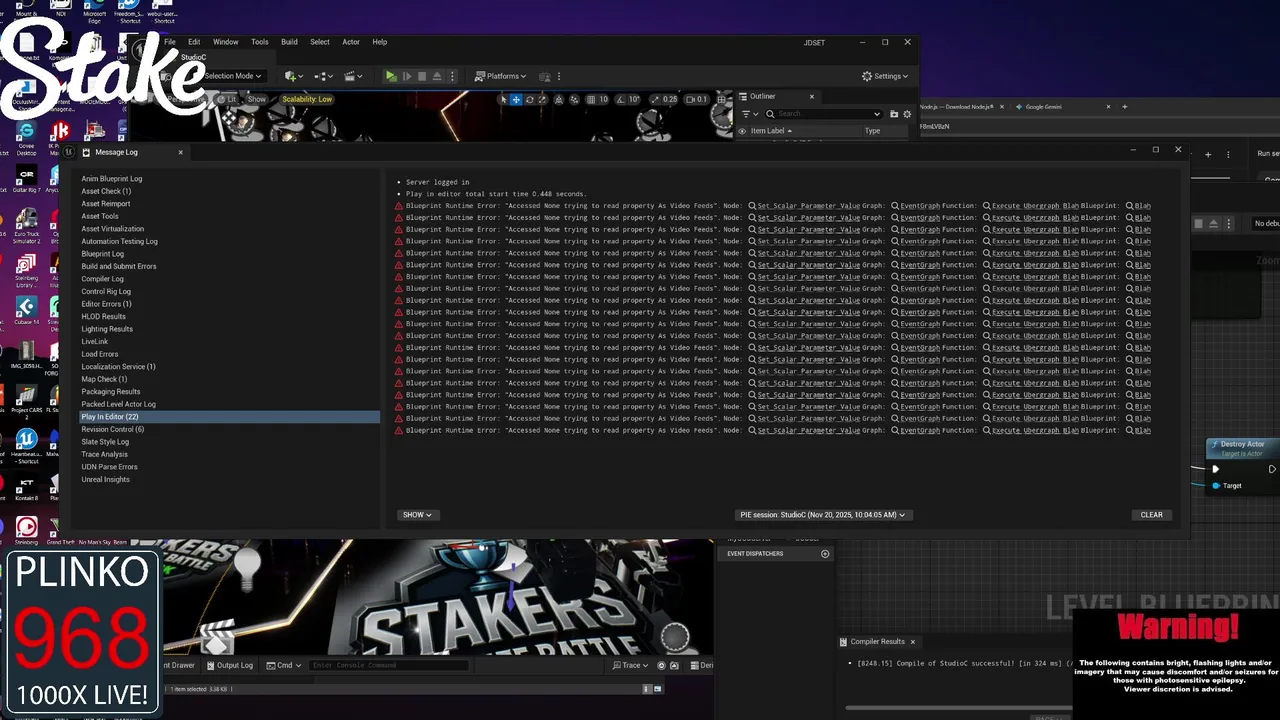Screen dimensions: 1280x720
Task: Open the Actor menu
Action: [351, 42]
